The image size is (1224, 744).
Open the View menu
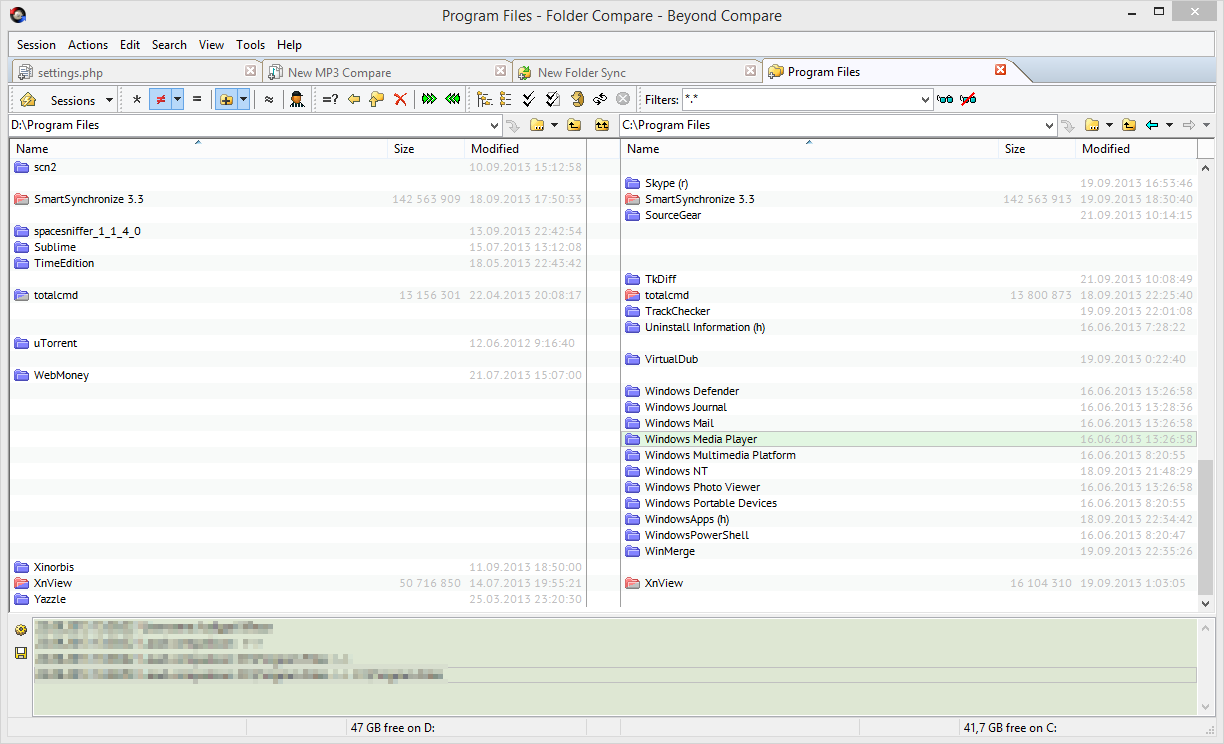coord(211,45)
